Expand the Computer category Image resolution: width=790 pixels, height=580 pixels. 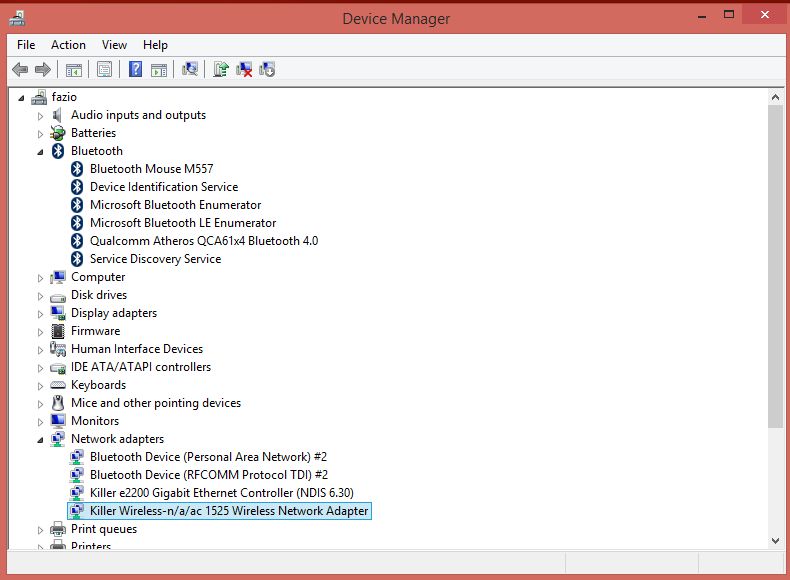tap(40, 278)
